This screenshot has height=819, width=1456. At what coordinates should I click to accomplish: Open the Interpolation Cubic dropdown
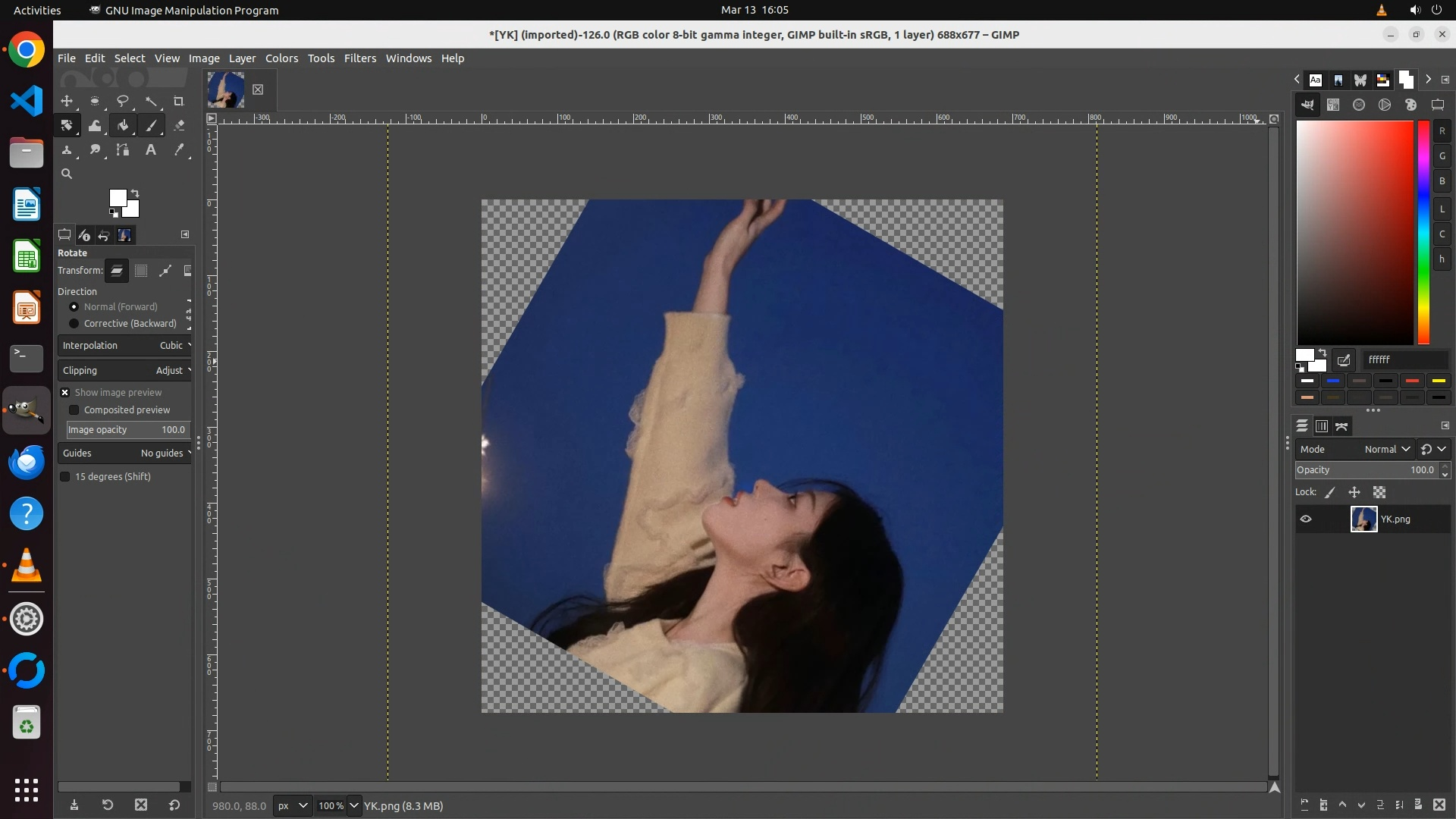125,345
